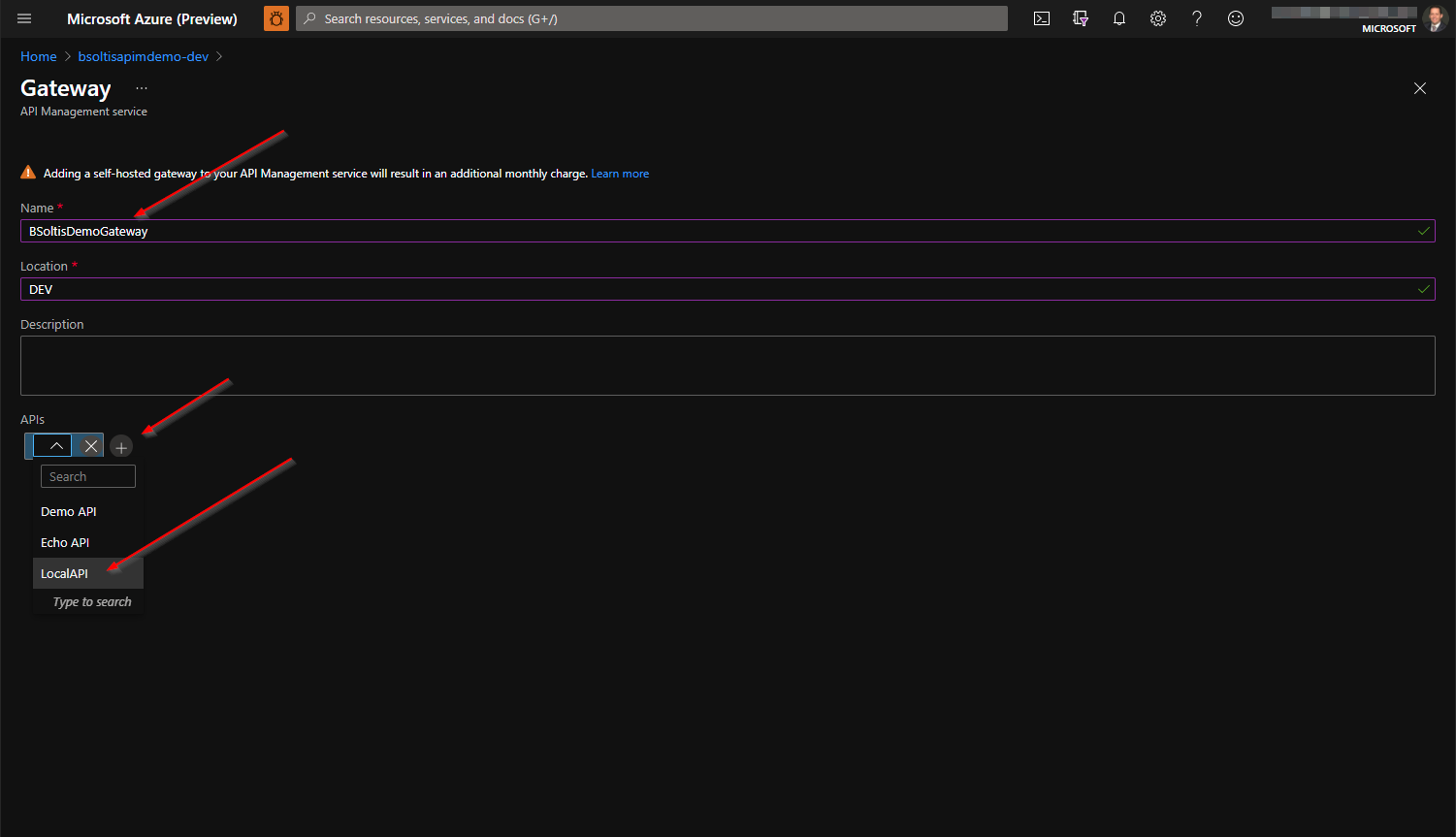Image resolution: width=1456 pixels, height=837 pixels.
Task: Select Demo API from the dropdown list
Action: 69,511
